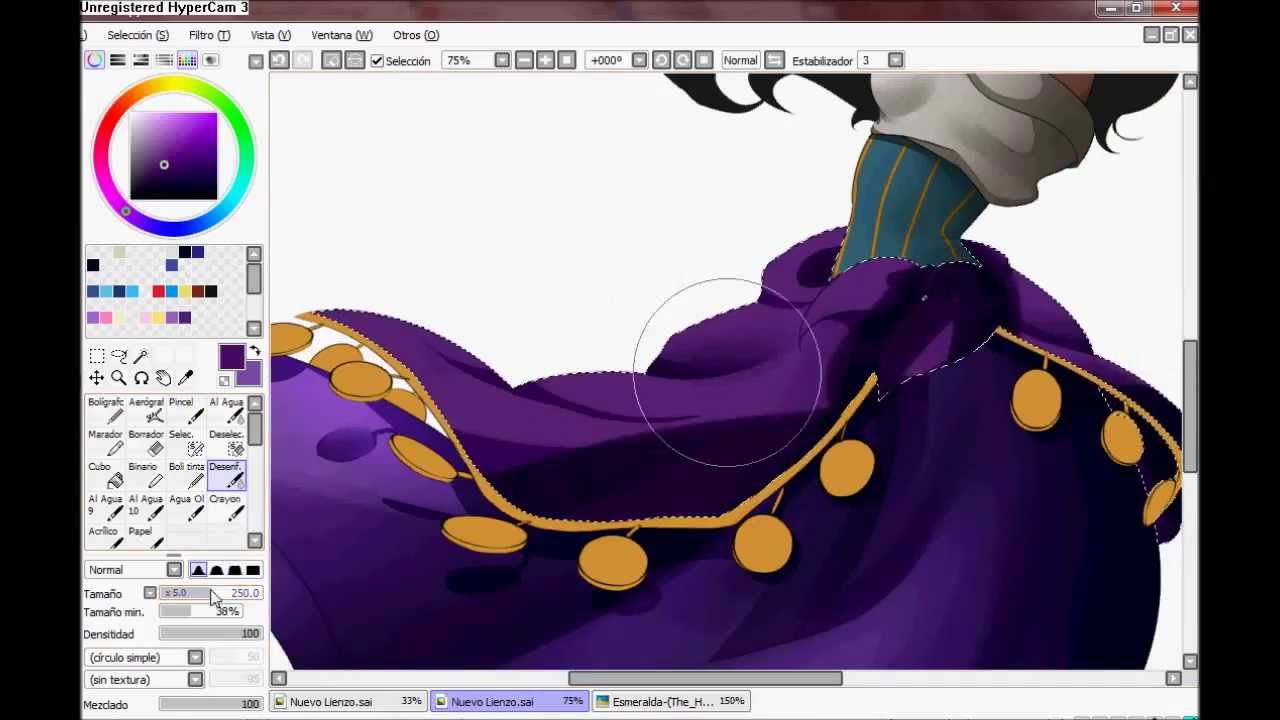Image resolution: width=1280 pixels, height=720 pixels.
Task: Choose the Al Agua 10 brush
Action: (x=146, y=507)
